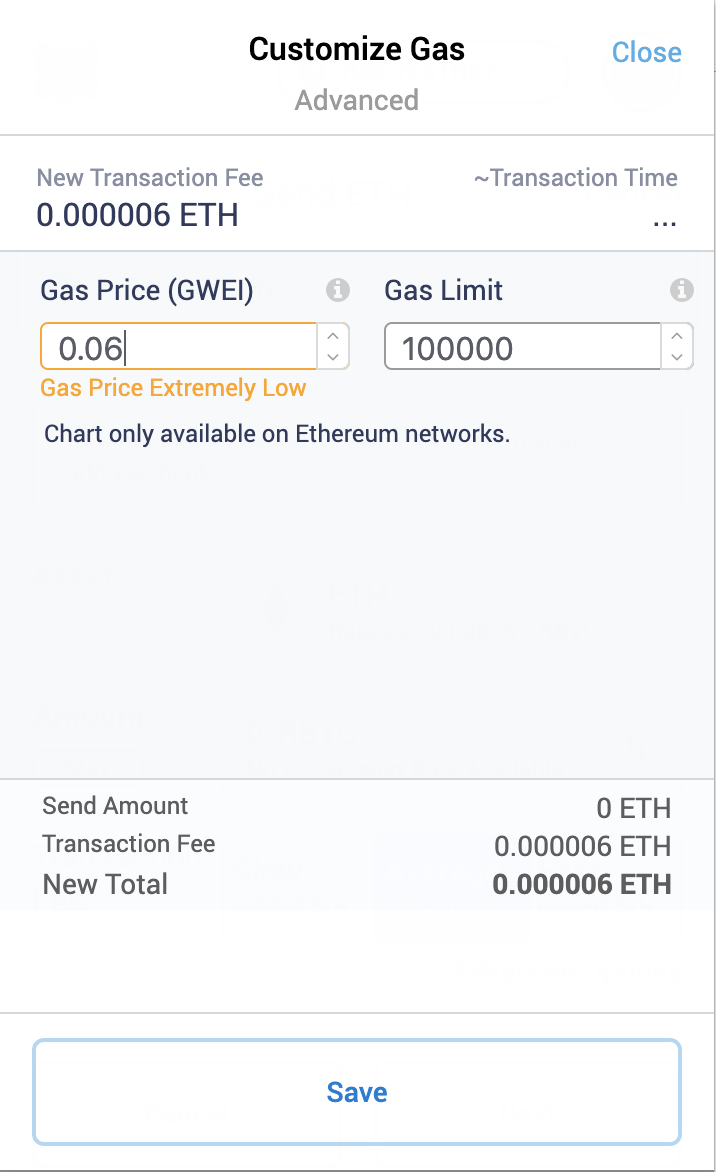Click the Gas Price Extremely Low warning
Image resolution: width=716 pixels, height=1172 pixels.
pyautogui.click(x=173, y=388)
